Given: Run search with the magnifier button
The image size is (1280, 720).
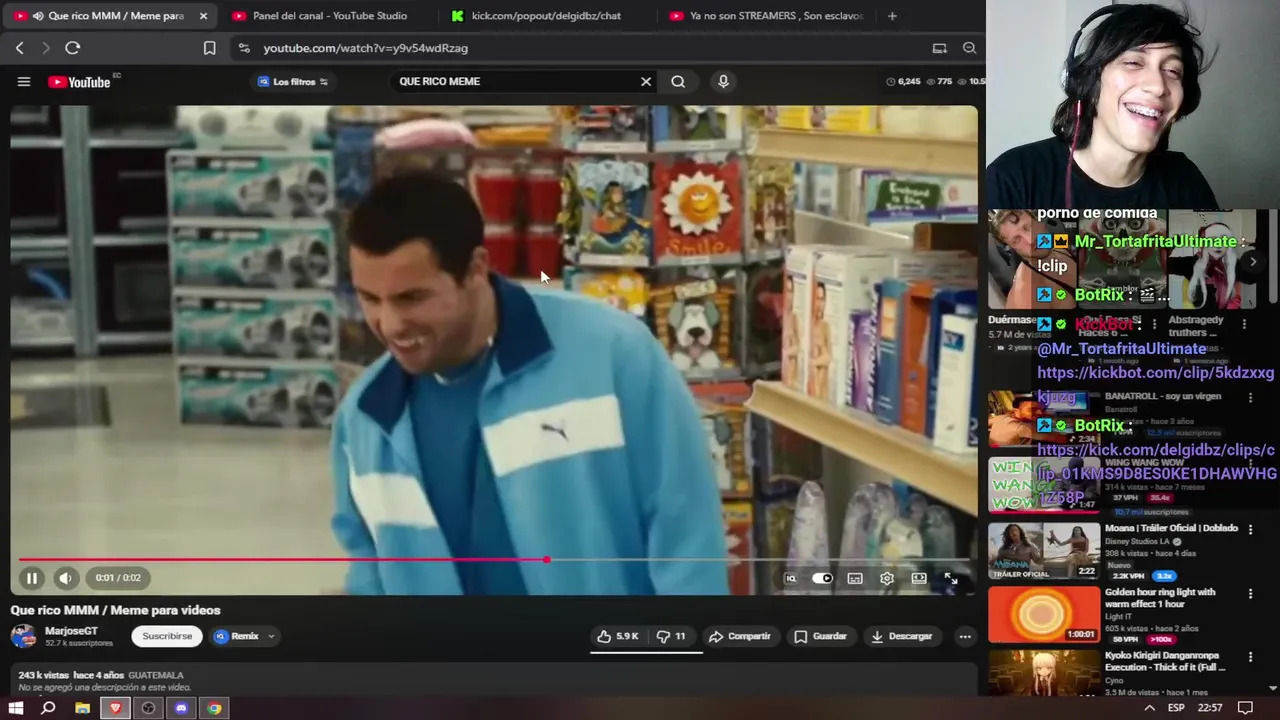Looking at the screenshot, I should pos(678,82).
